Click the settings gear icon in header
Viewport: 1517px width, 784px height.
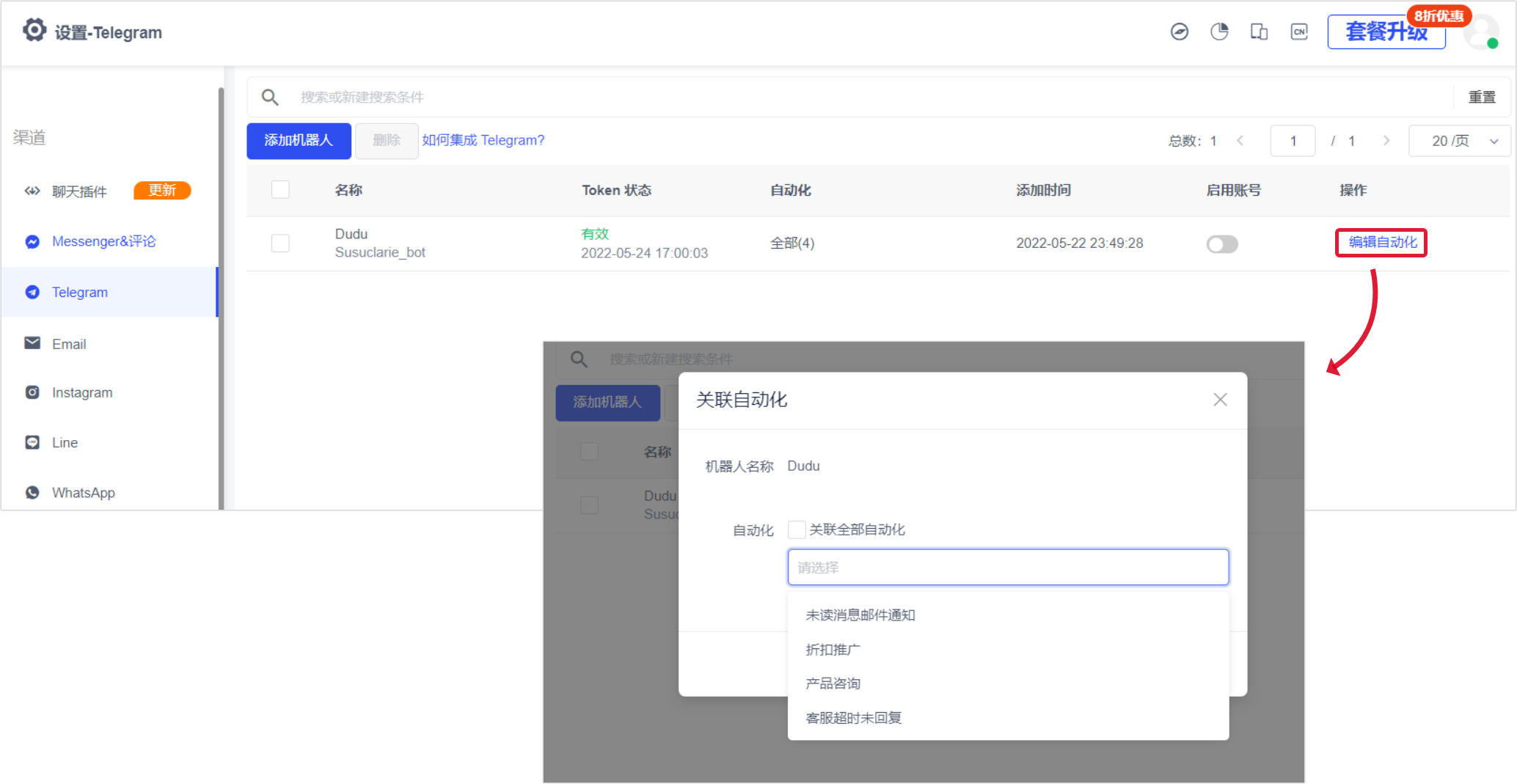click(x=34, y=30)
